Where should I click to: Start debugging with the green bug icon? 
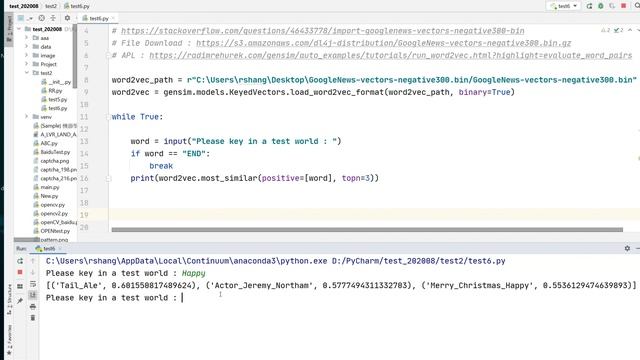click(x=601, y=6)
